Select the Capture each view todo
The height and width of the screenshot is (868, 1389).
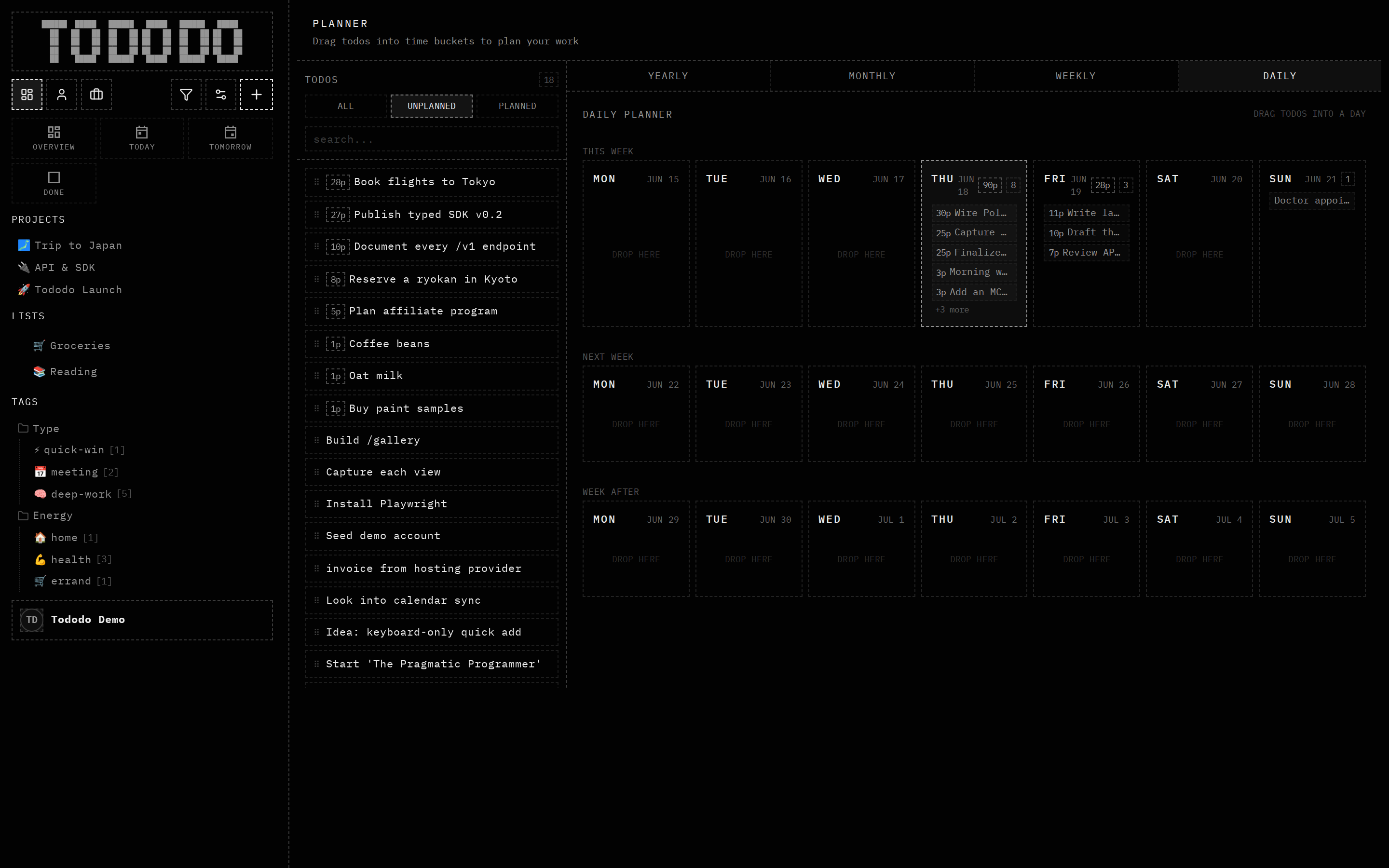click(432, 473)
